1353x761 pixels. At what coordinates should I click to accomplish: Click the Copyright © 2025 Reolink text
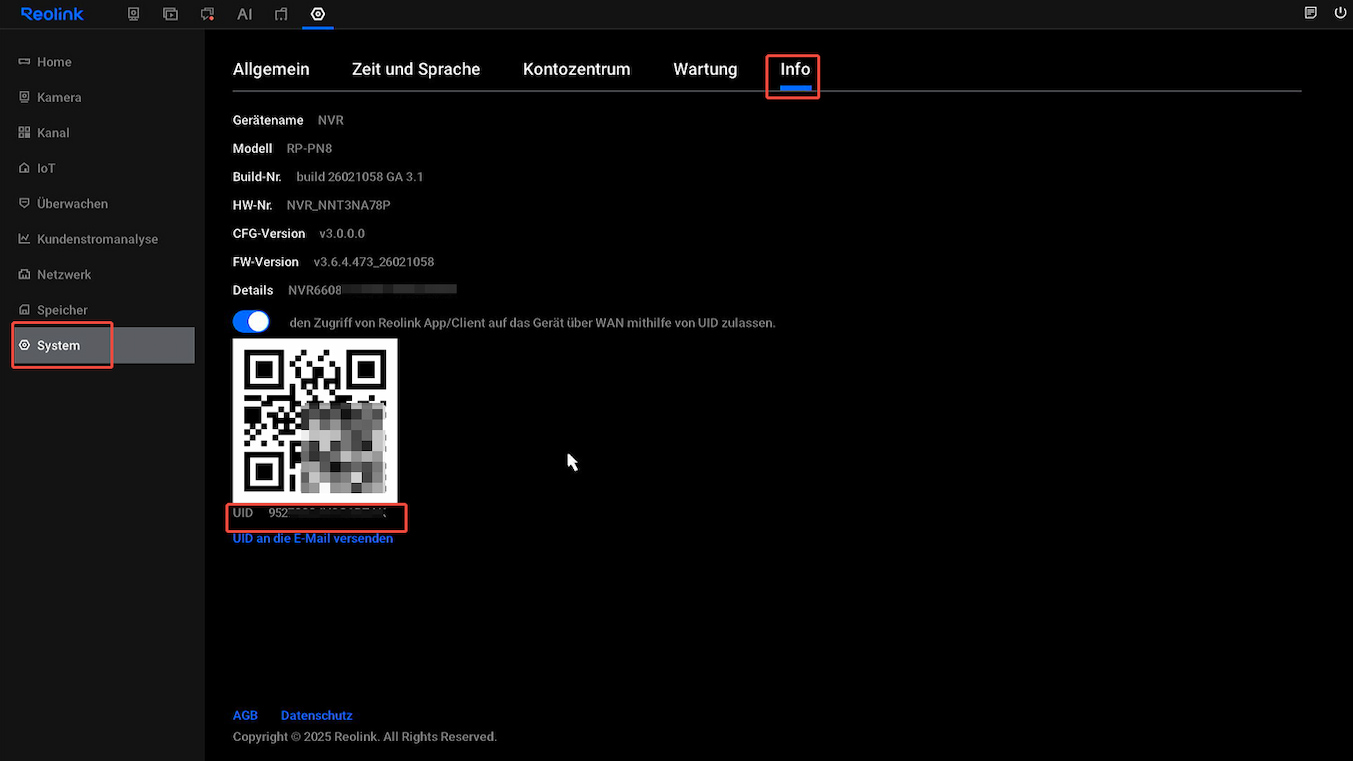(365, 737)
